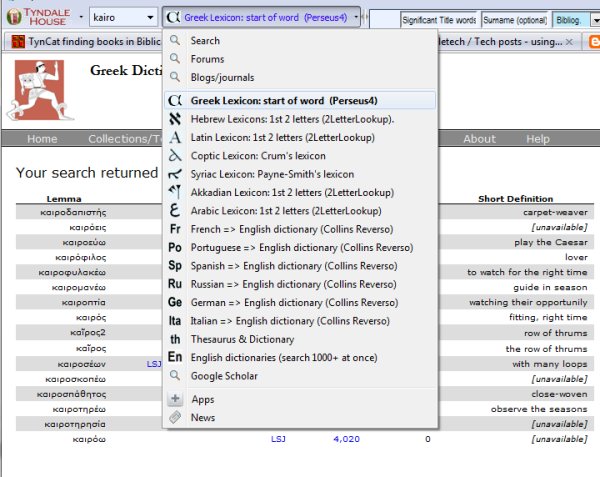Click the th Thesaurus icon
600x477 pixels.
click(x=175, y=339)
